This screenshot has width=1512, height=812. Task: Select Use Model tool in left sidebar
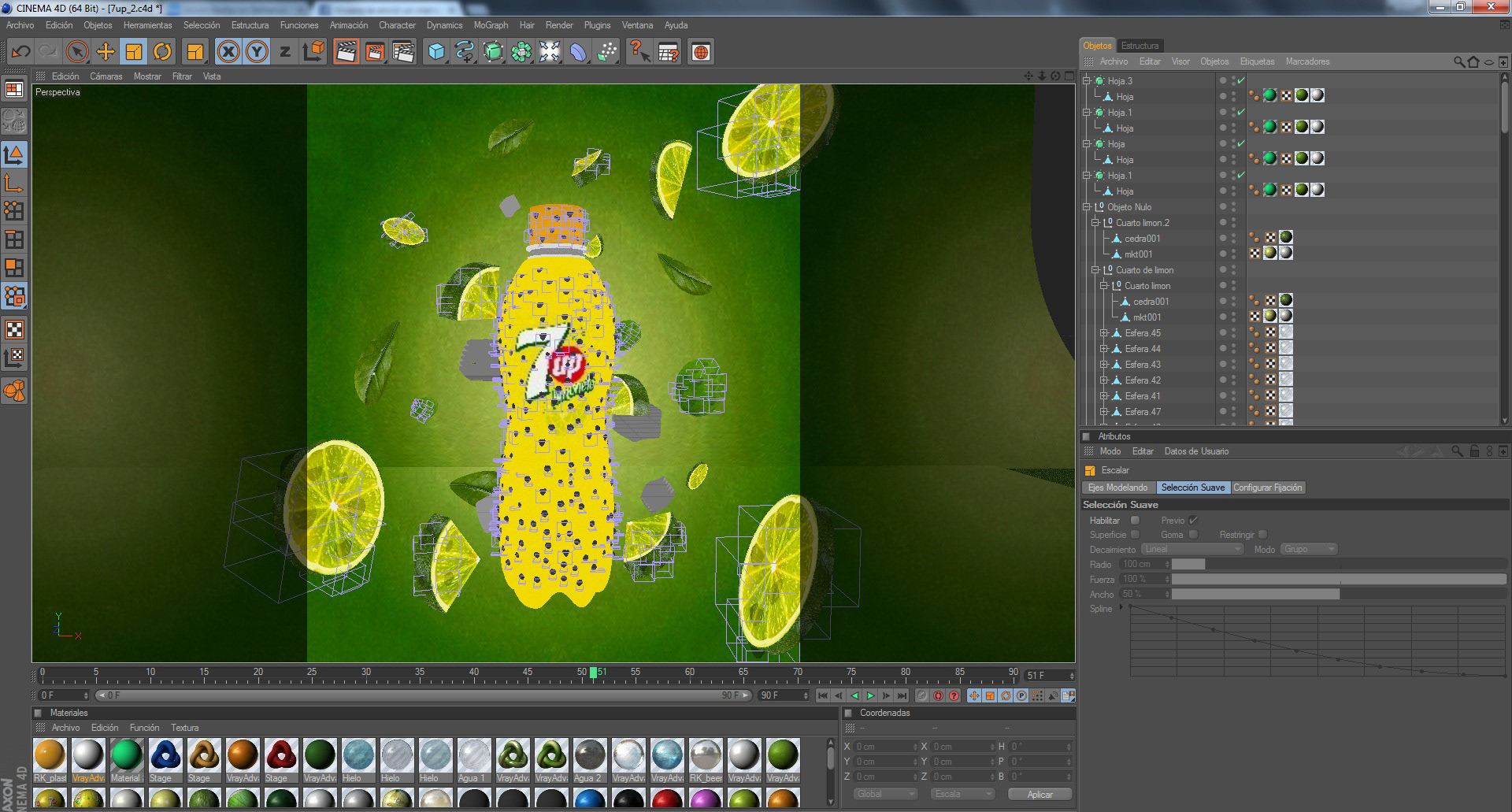pyautogui.click(x=14, y=154)
